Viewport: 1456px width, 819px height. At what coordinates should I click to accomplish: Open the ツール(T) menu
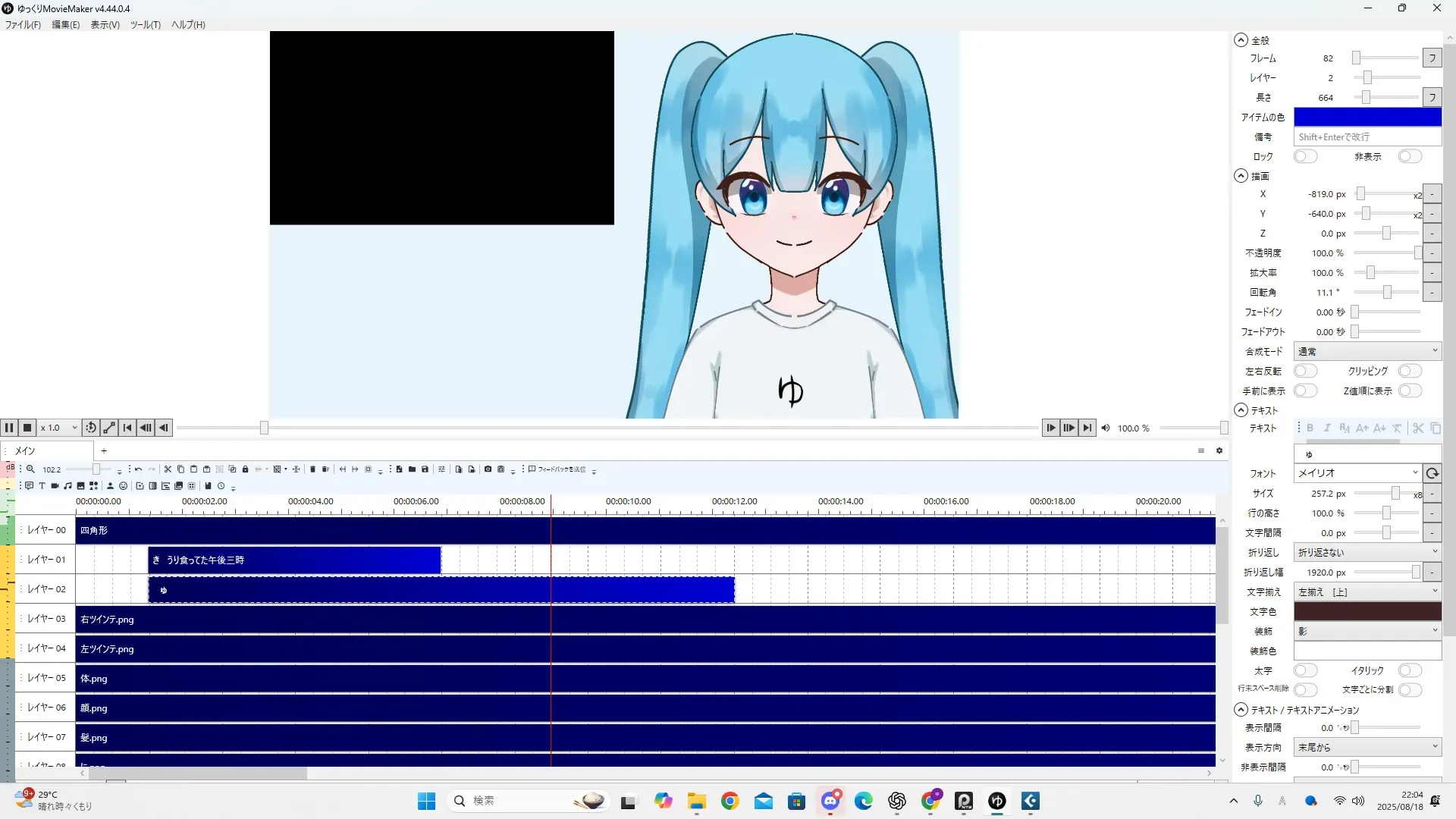tap(145, 25)
